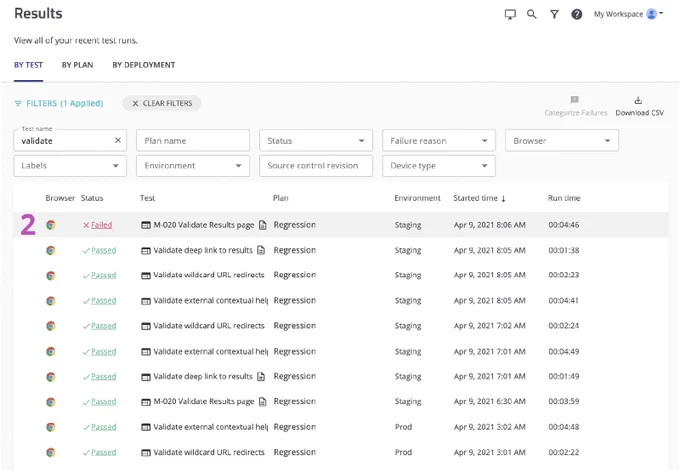Click Chrome browser icon in Failed row
Image resolution: width=680 pixels, height=473 pixels.
click(51, 225)
